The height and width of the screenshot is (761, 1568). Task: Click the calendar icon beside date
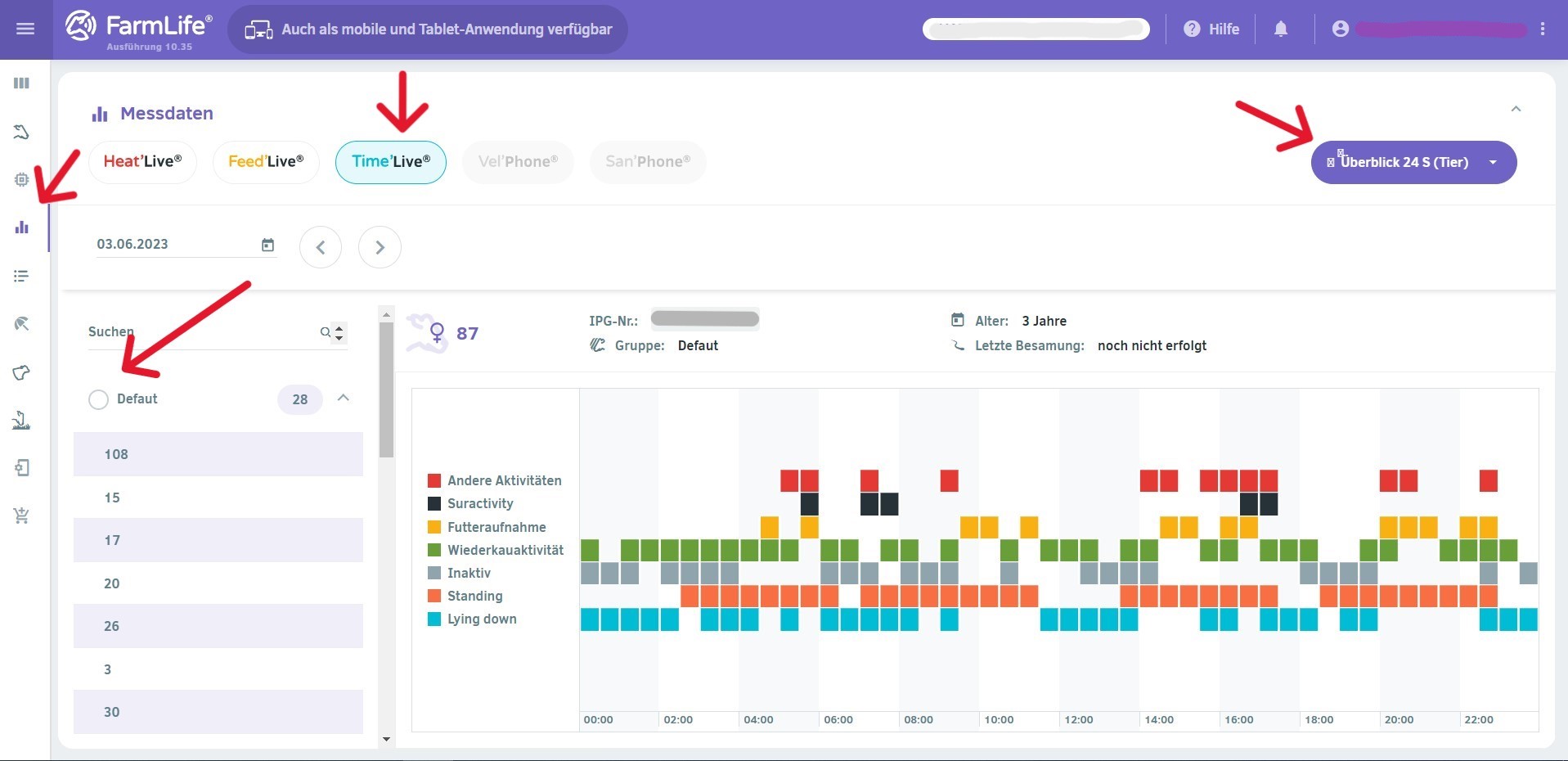(267, 245)
